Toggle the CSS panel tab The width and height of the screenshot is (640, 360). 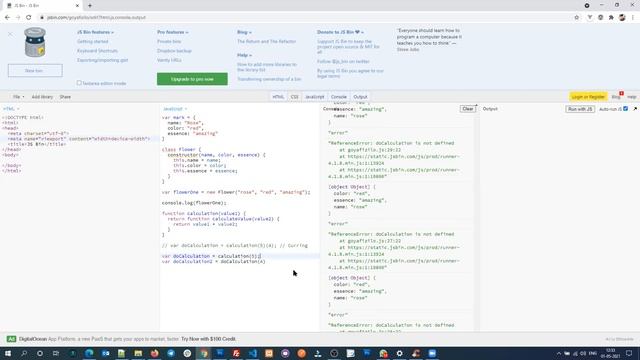coord(294,97)
